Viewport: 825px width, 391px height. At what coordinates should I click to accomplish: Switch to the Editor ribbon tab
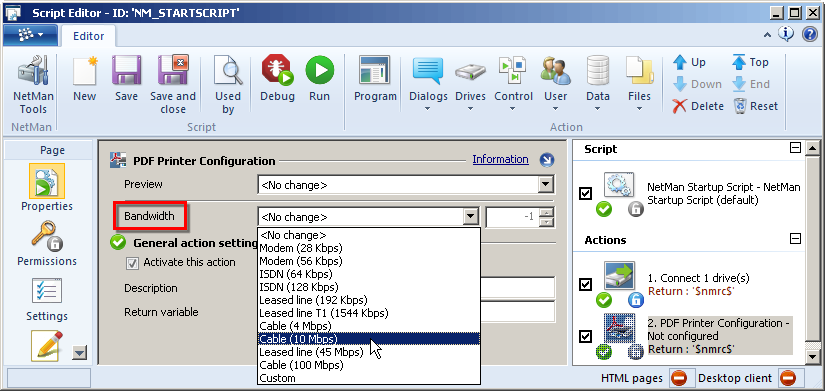click(88, 36)
